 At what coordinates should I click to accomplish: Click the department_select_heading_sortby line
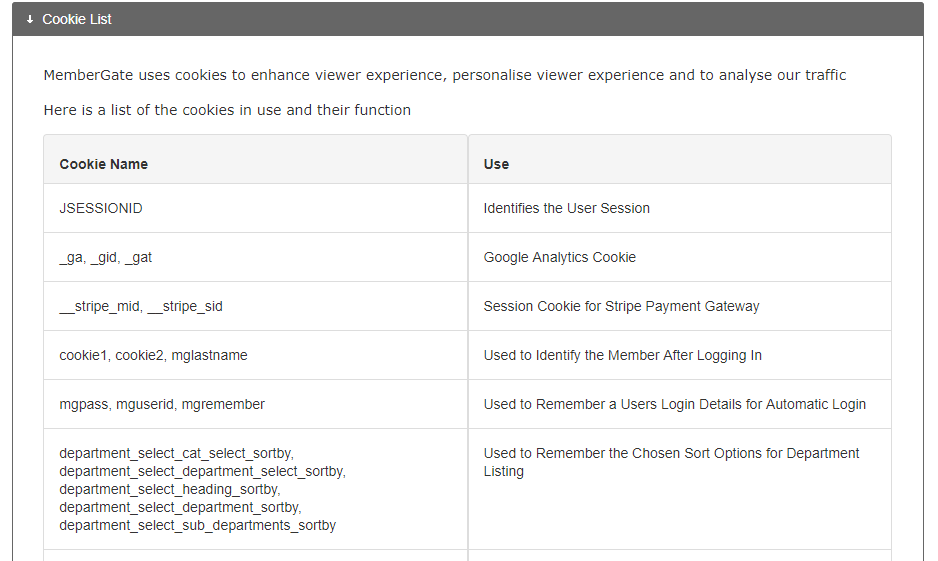pyautogui.click(x=169, y=489)
